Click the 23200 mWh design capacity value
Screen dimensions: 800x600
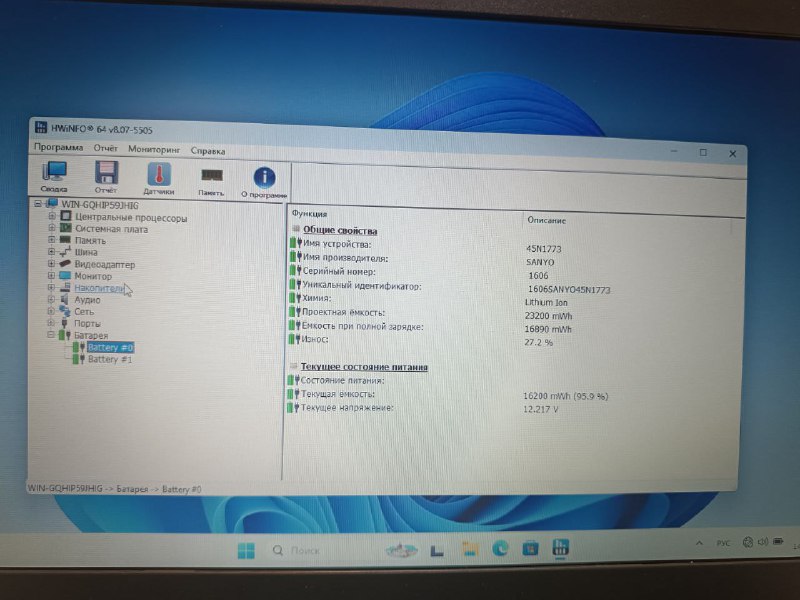click(548, 316)
